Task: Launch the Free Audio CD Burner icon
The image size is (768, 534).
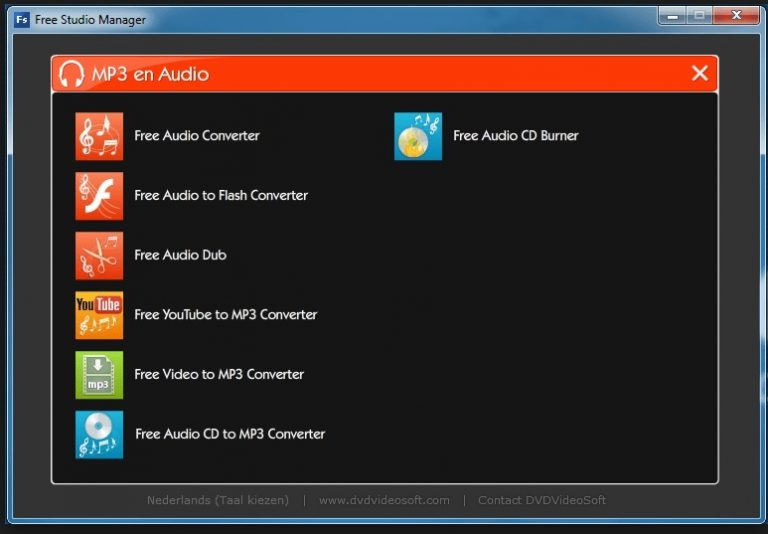Action: coord(418,136)
